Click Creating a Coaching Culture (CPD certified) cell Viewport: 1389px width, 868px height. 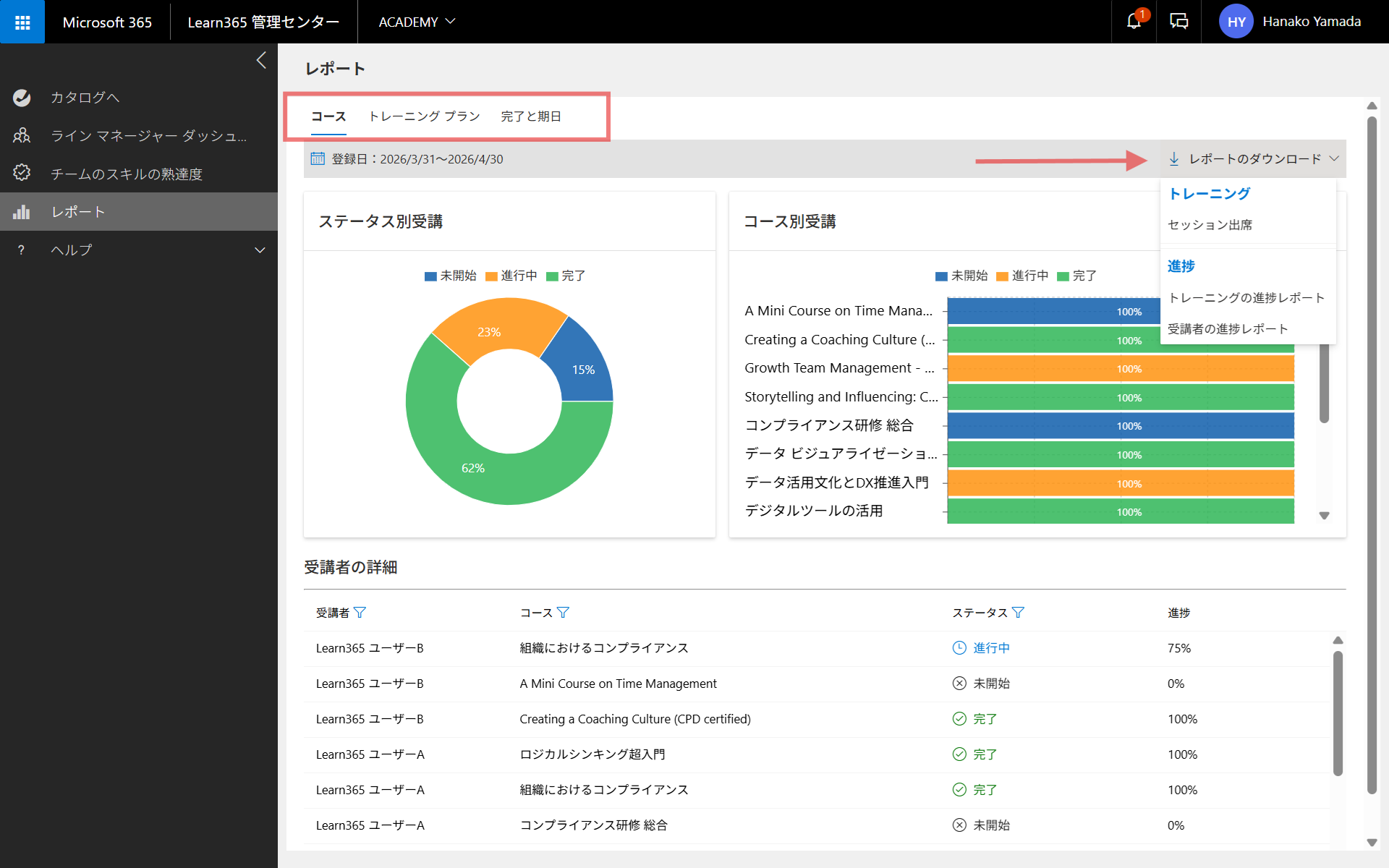point(635,719)
